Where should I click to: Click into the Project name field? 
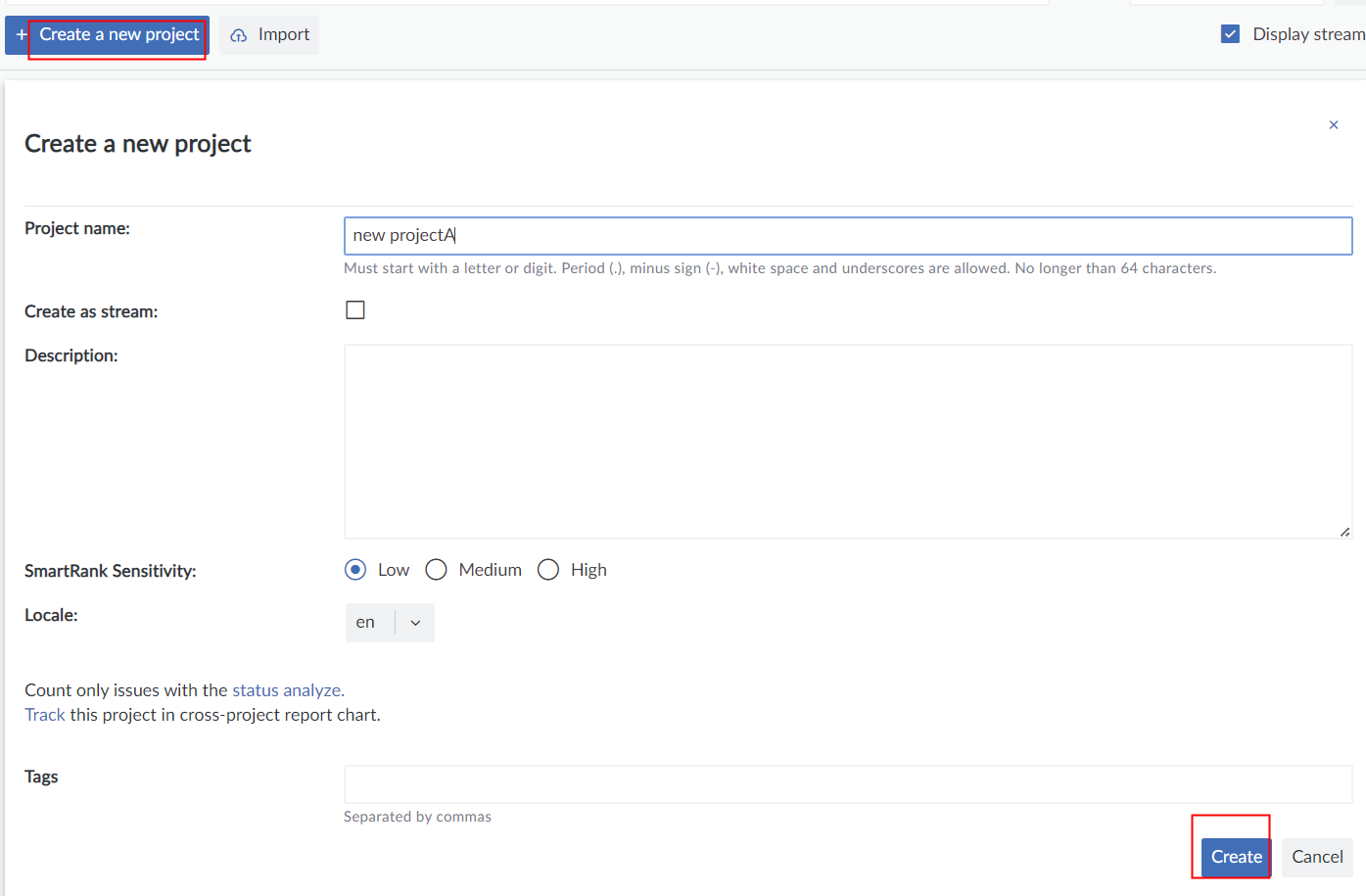[847, 236]
